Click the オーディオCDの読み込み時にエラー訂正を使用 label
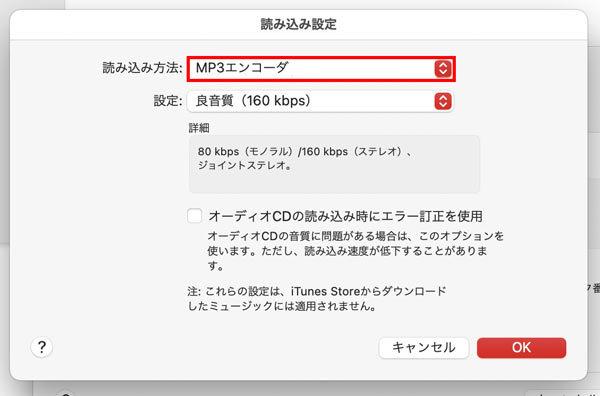Image resolution: width=600 pixels, height=396 pixels. pos(345,216)
